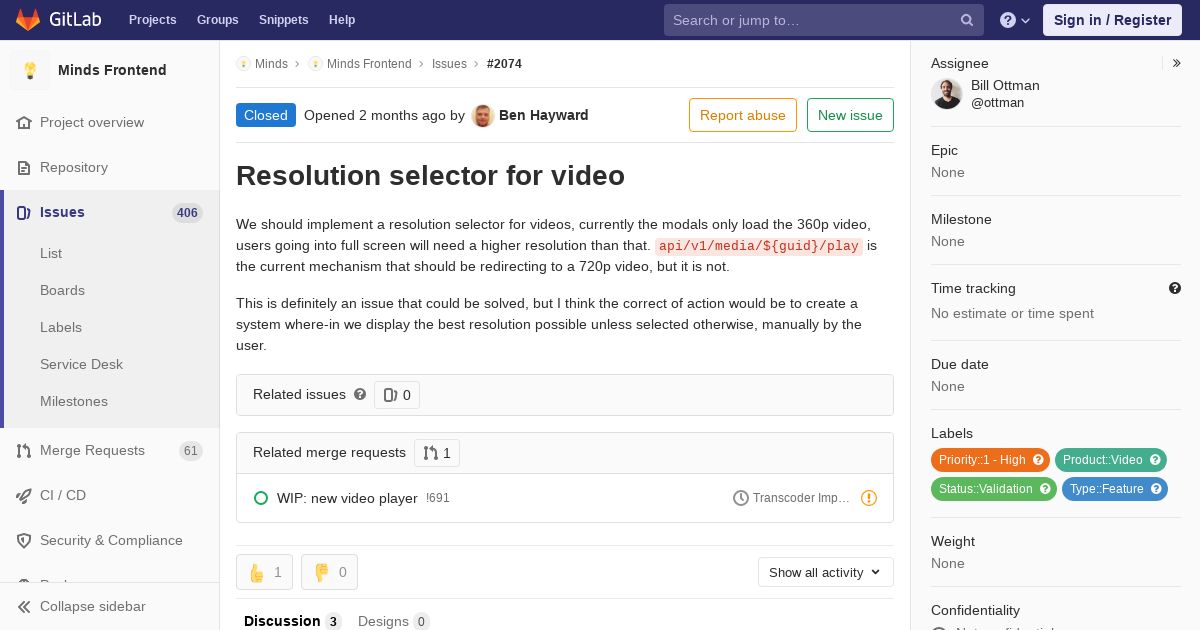The width and height of the screenshot is (1200, 630).
Task: Open List under Issues sidebar
Action: tap(51, 253)
